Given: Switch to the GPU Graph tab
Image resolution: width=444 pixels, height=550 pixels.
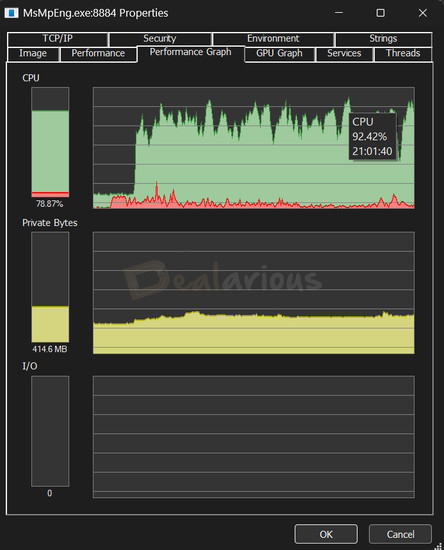Looking at the screenshot, I should 280,54.
